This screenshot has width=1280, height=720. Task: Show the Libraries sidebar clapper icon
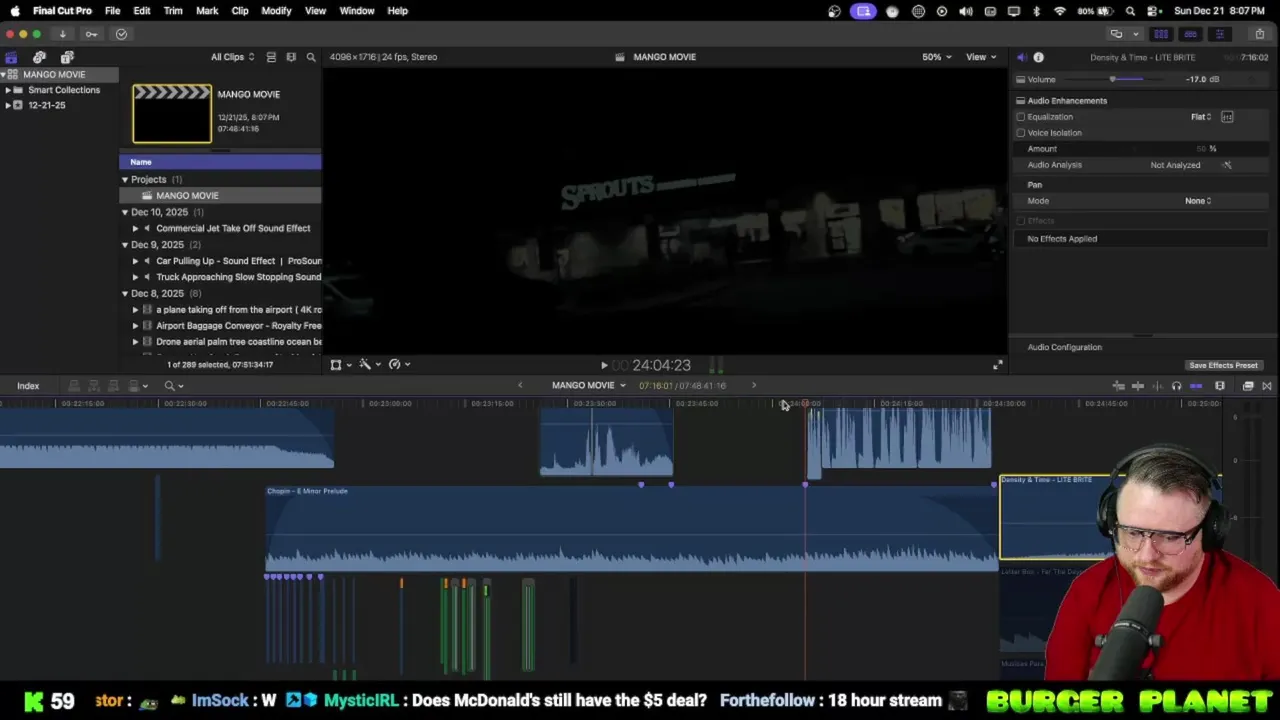coord(11,57)
